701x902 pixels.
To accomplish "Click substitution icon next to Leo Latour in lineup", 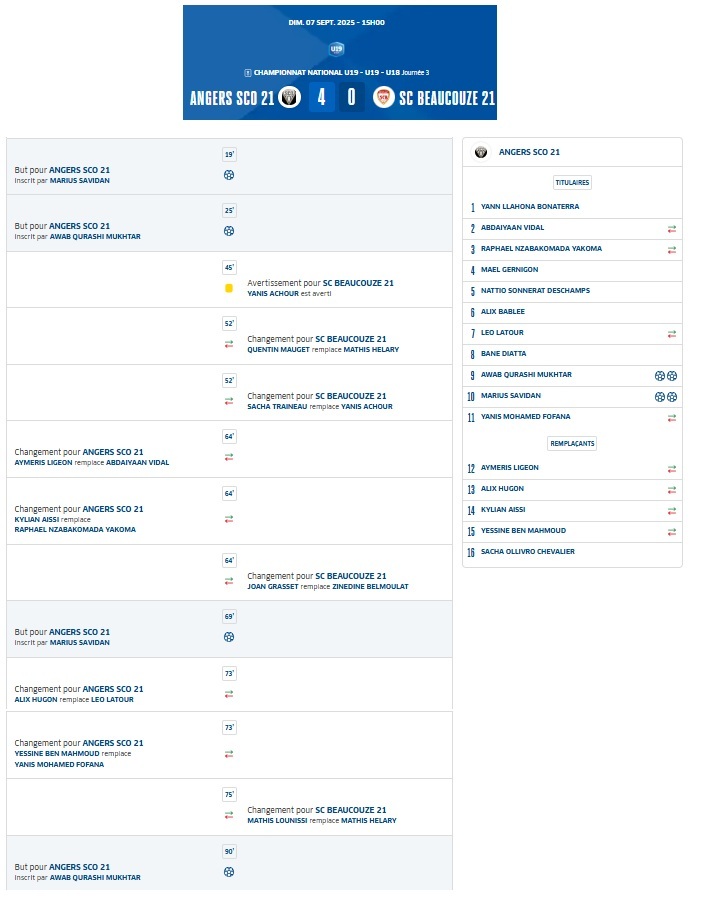I will click(x=672, y=334).
